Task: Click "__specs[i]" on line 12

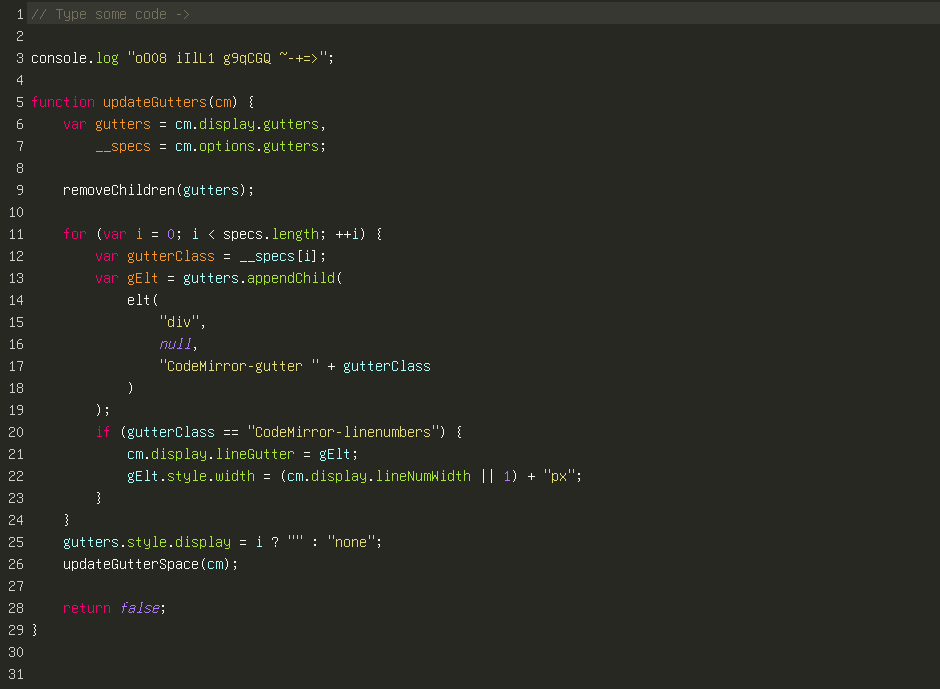Action: pyautogui.click(x=279, y=256)
